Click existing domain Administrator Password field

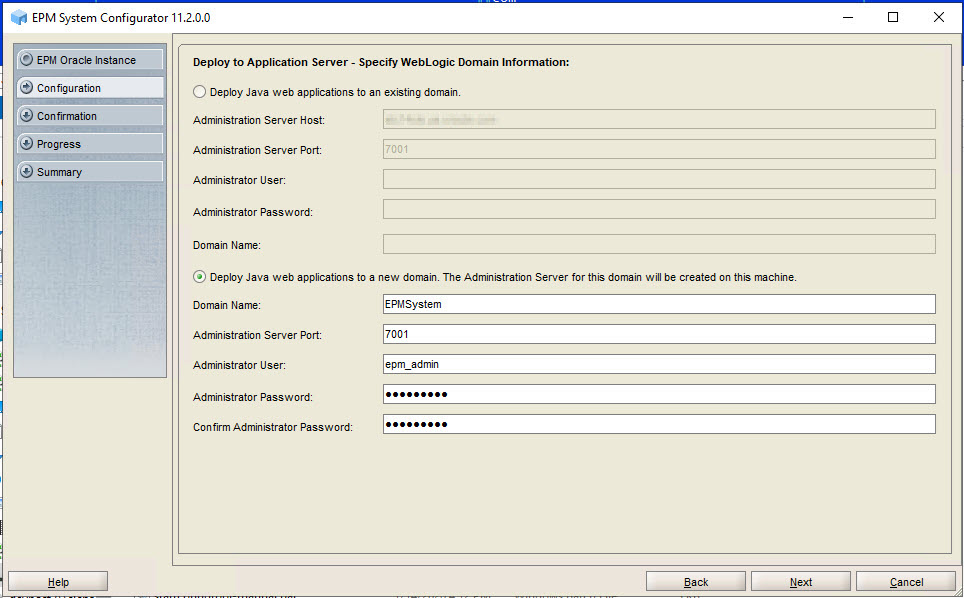[659, 209]
